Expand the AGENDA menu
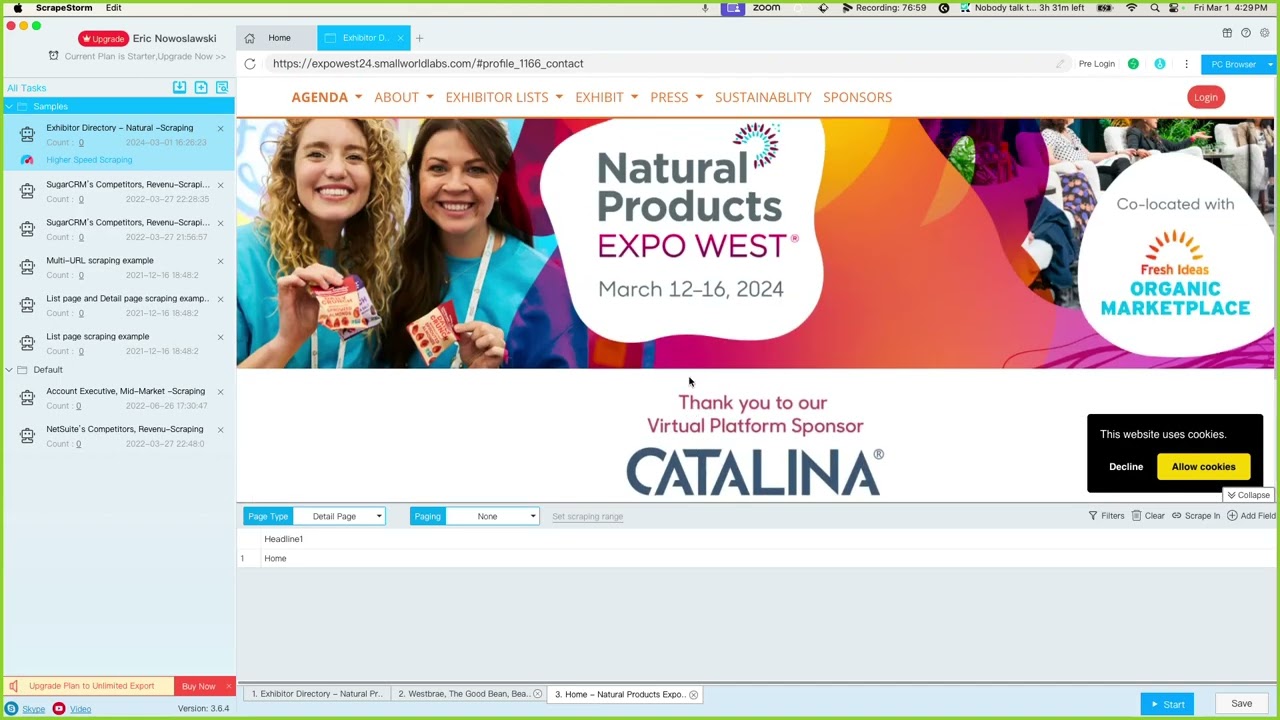Screen dimensions: 1280x720 pos(326,97)
